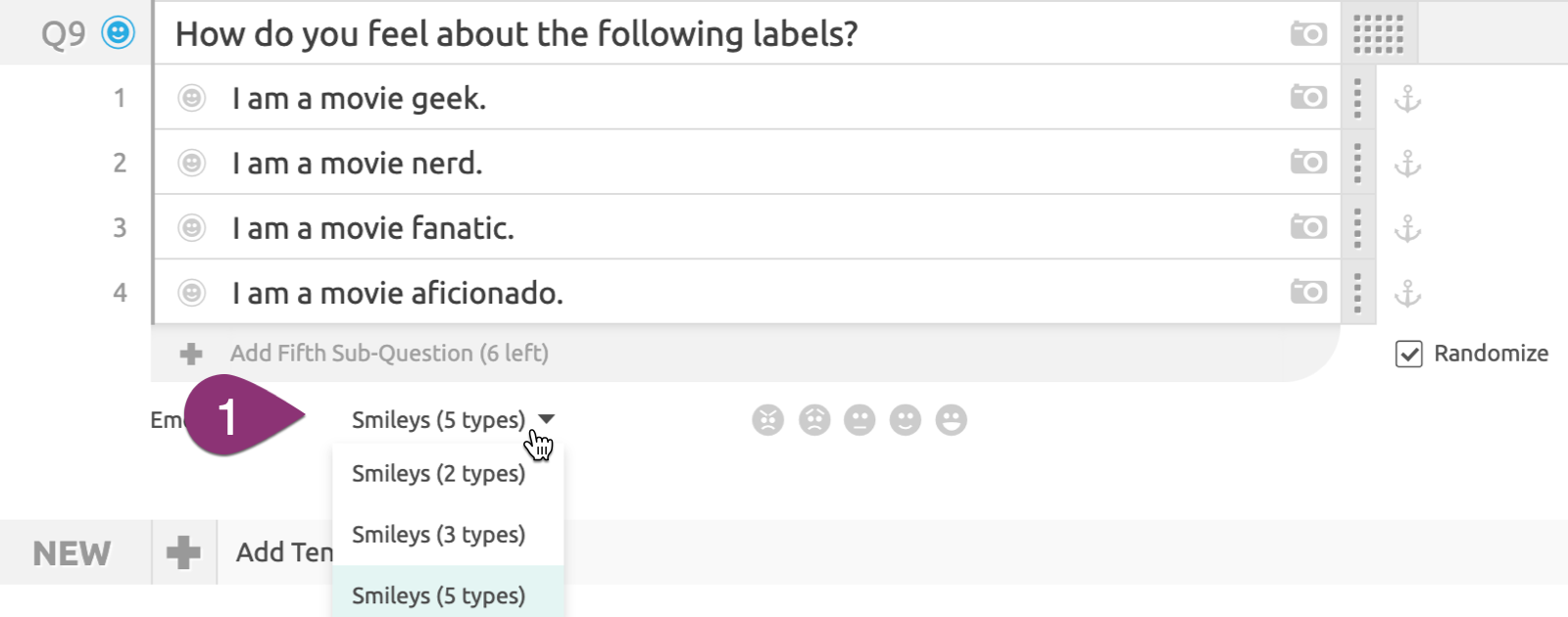Click the smiley icon on 'movie geek' row

192,98
